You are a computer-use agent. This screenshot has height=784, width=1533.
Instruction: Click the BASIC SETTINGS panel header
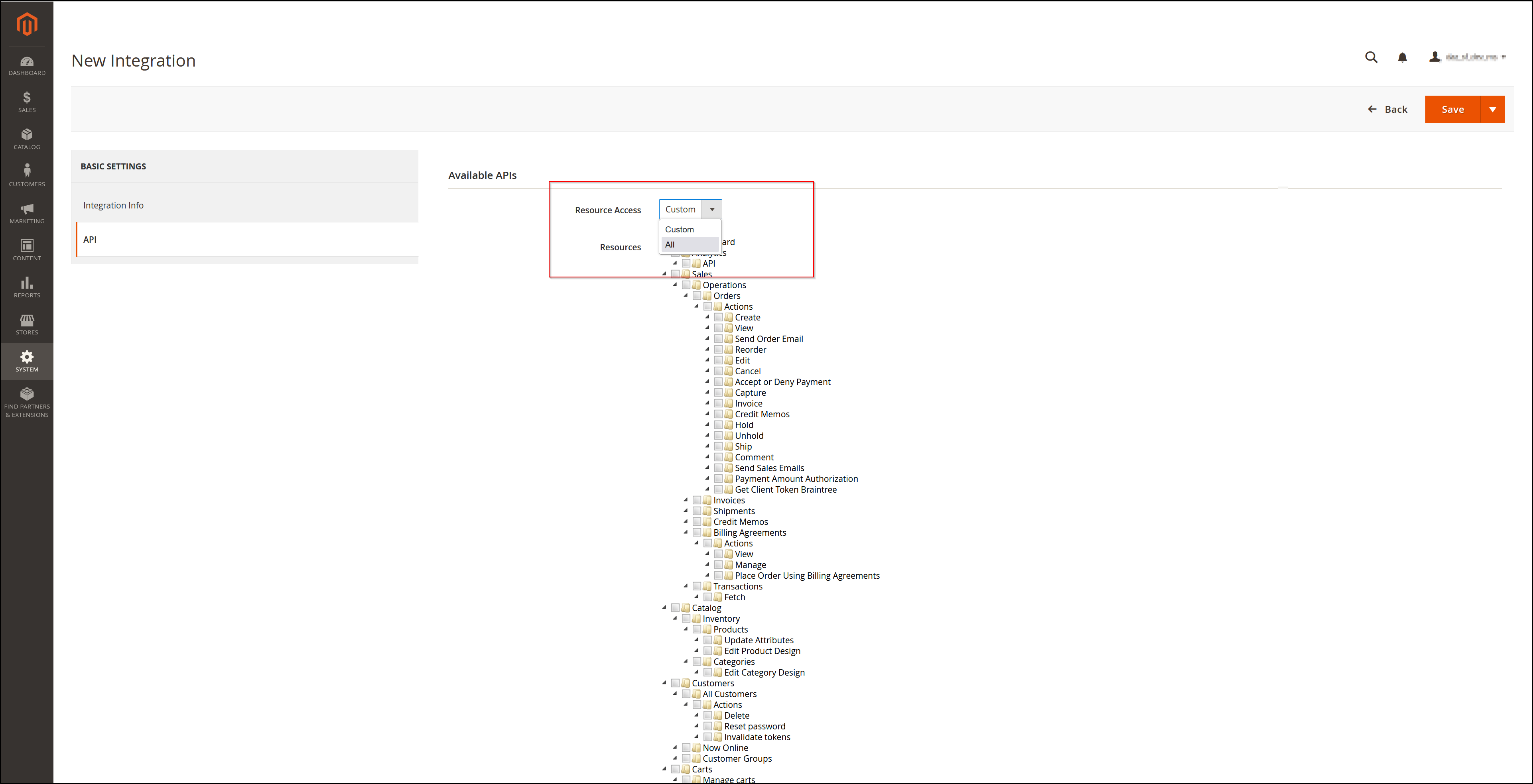244,166
